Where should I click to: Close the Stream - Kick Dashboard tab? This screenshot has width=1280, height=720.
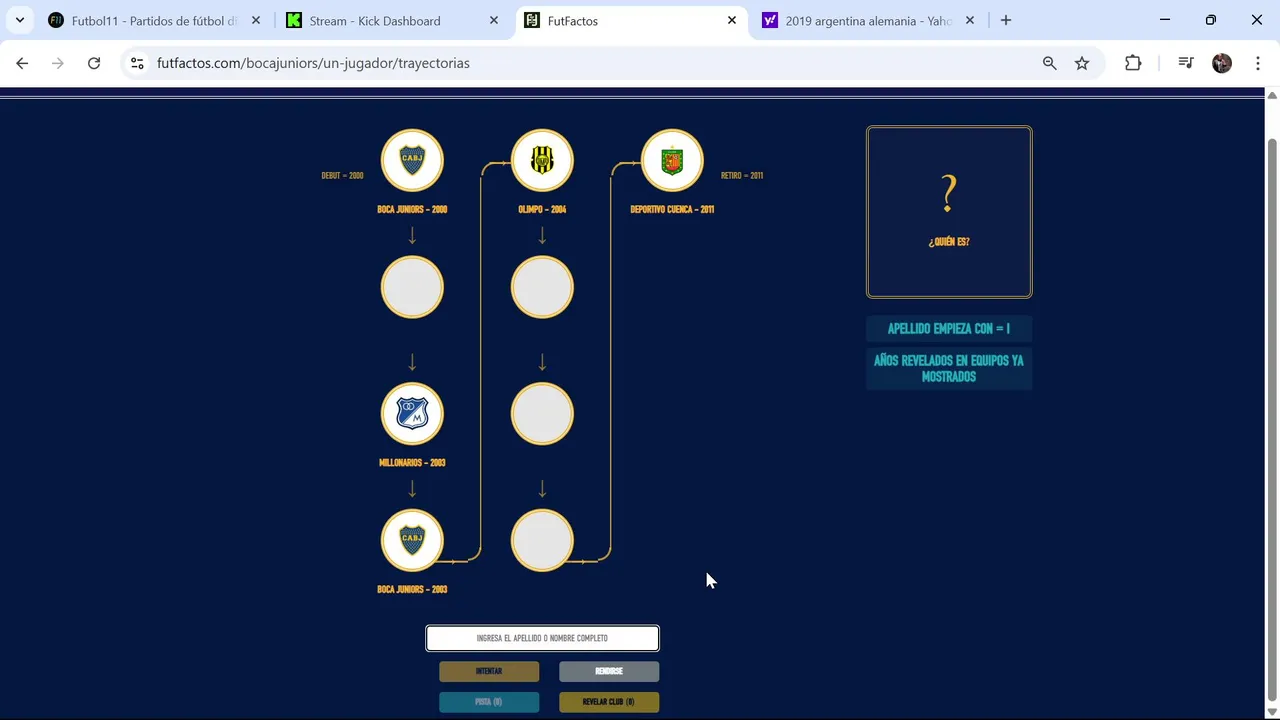coord(494,21)
